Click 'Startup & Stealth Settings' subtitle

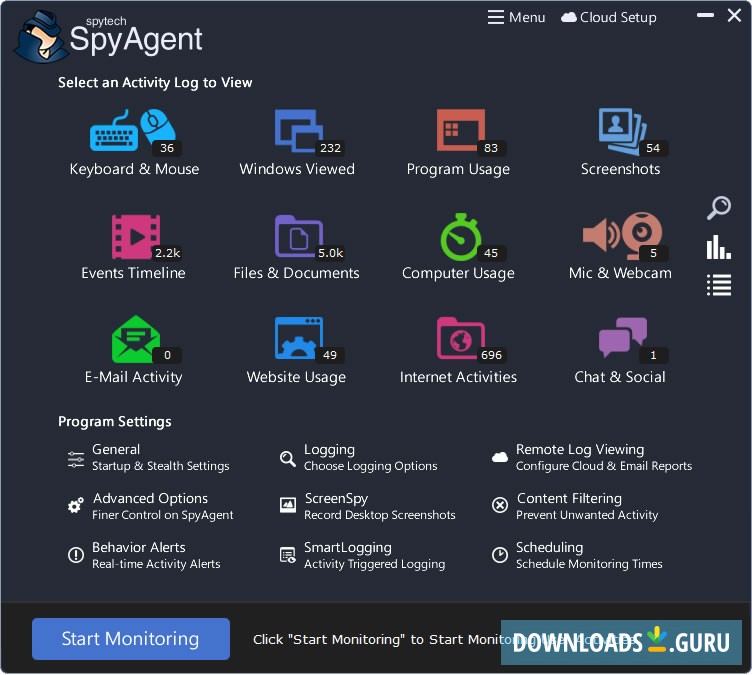[160, 466]
